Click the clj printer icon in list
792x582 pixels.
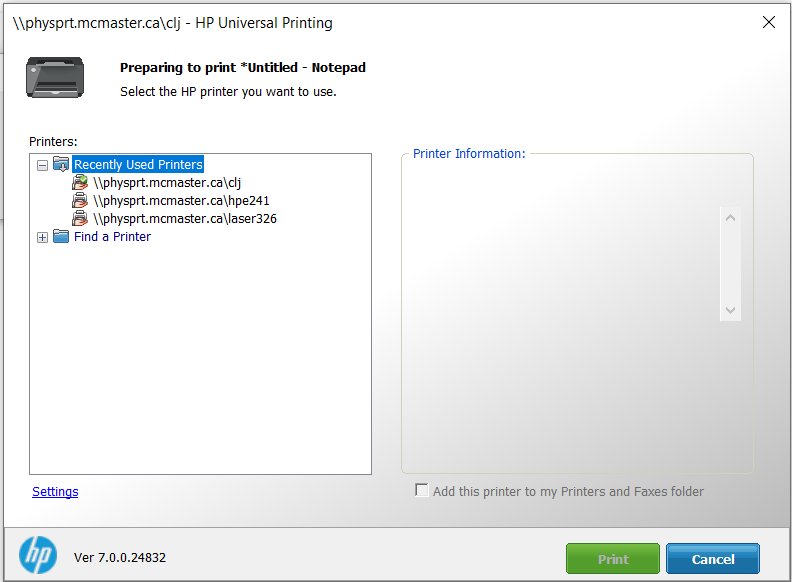pos(80,183)
